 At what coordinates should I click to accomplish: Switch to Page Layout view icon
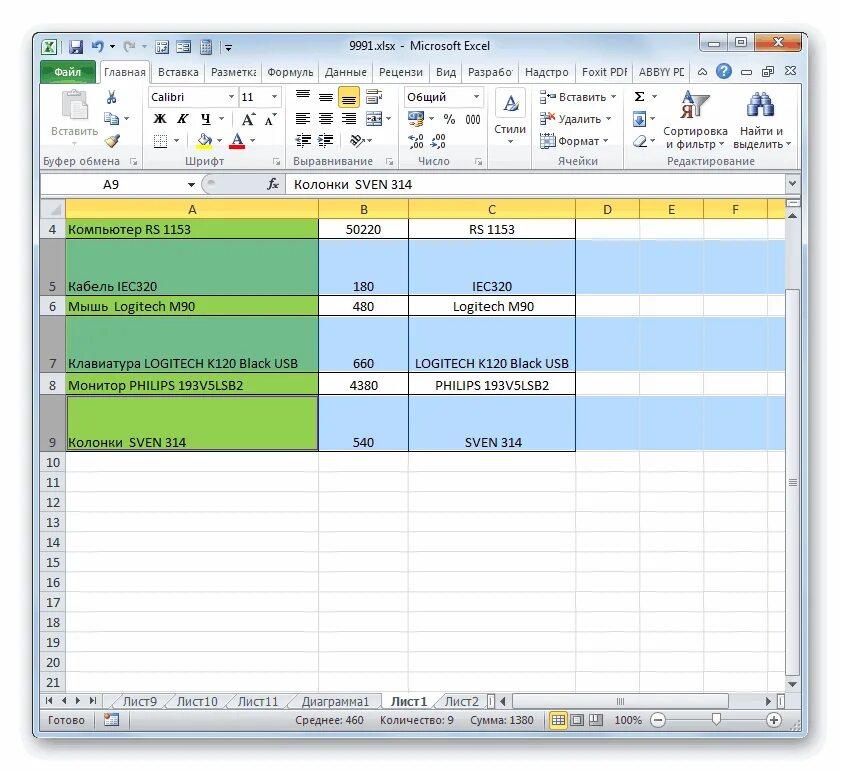pyautogui.click(x=577, y=721)
